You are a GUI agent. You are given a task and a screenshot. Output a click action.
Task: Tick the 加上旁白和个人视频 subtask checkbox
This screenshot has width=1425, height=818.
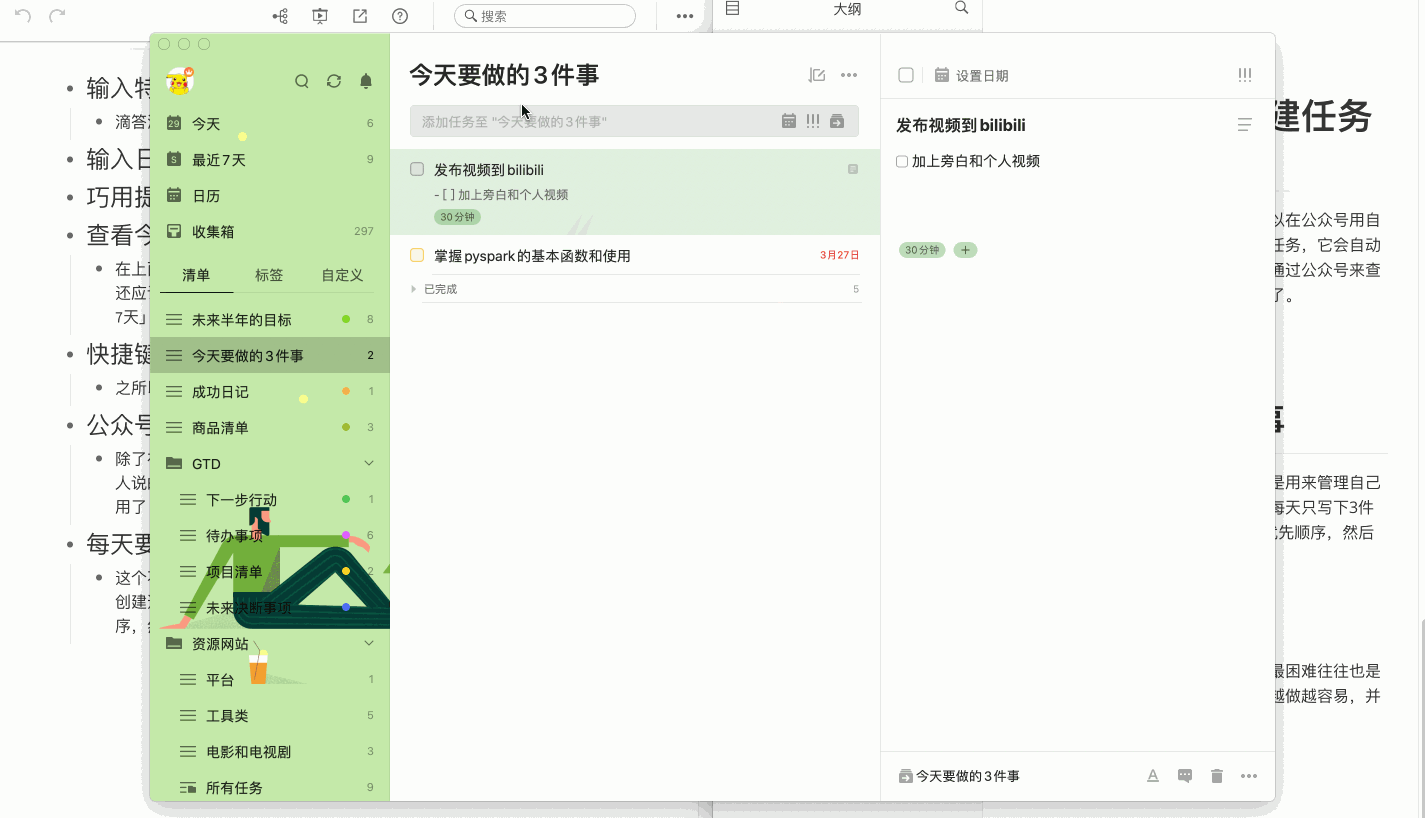pos(902,161)
